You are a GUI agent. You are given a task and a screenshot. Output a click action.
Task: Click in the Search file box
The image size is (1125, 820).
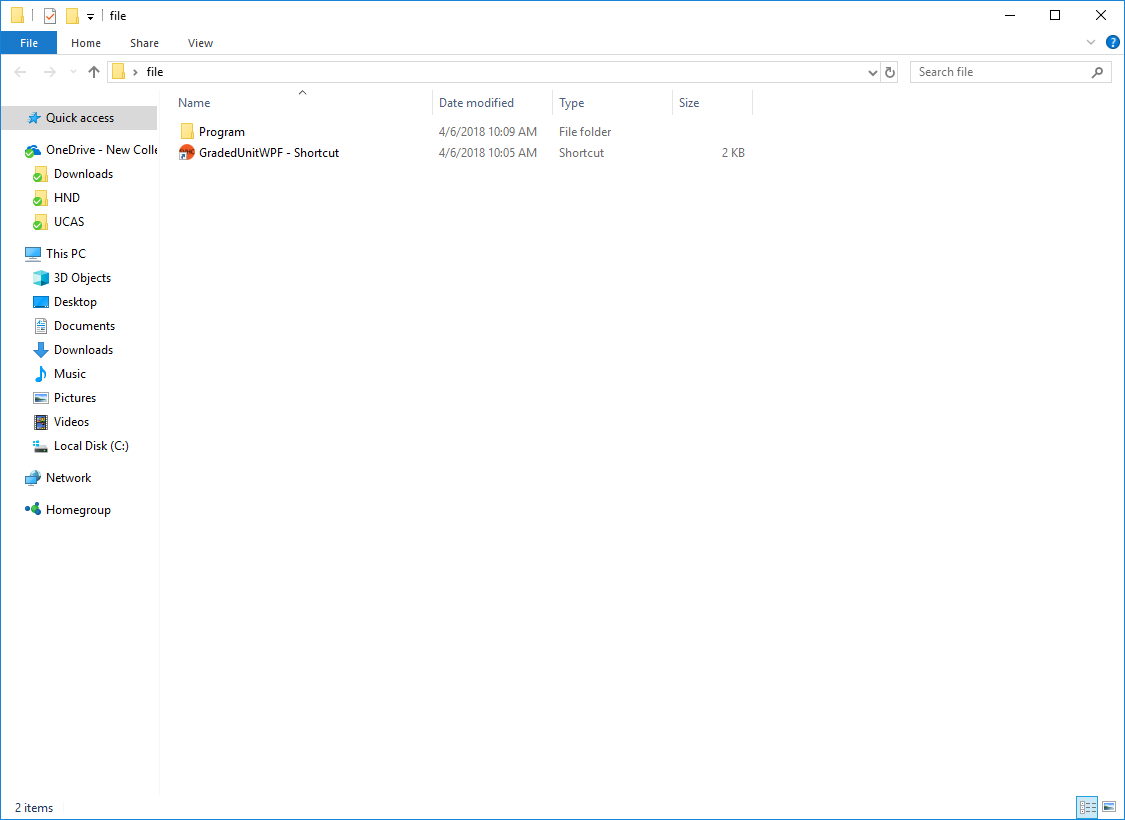pyautogui.click(x=1000, y=72)
